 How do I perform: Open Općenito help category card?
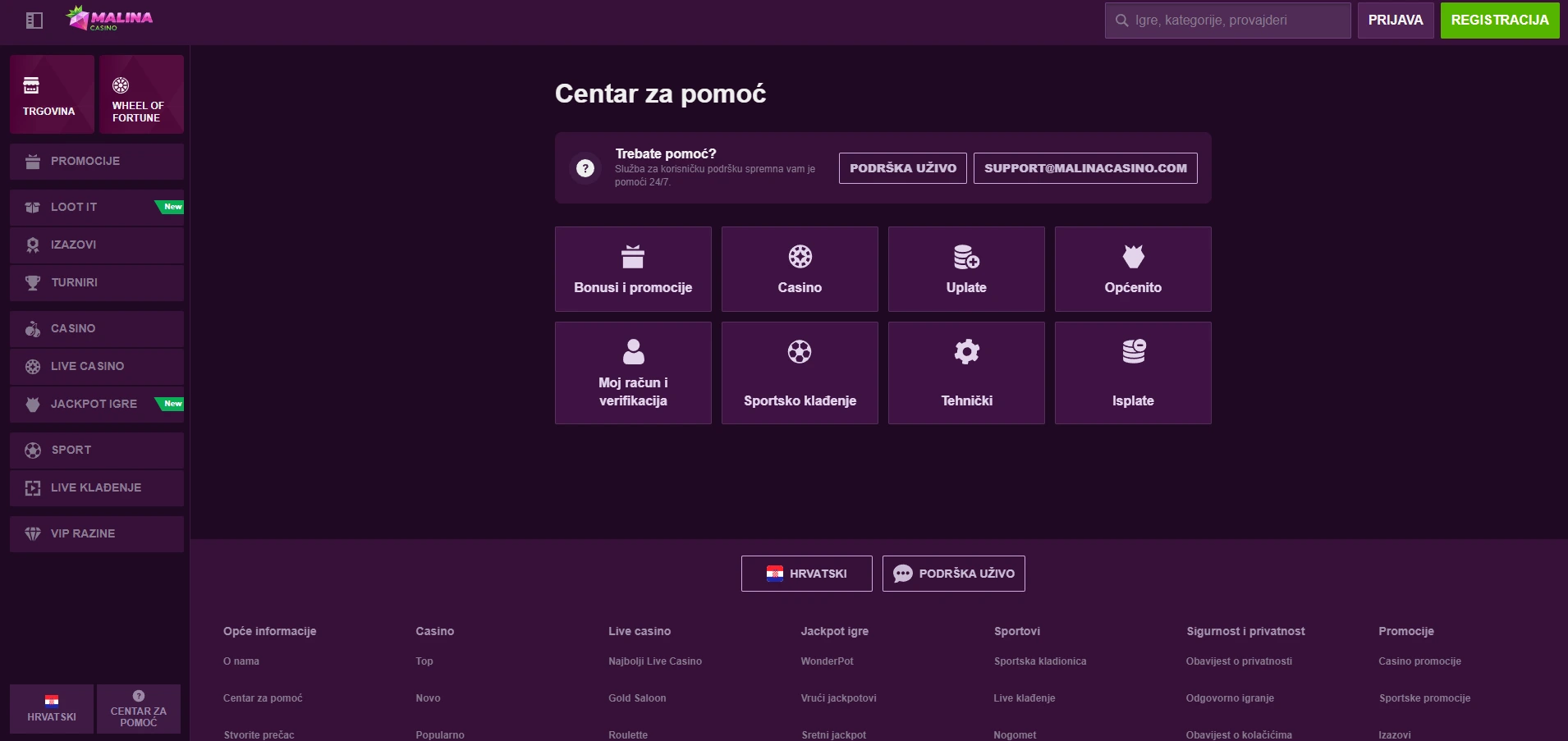pos(1133,269)
